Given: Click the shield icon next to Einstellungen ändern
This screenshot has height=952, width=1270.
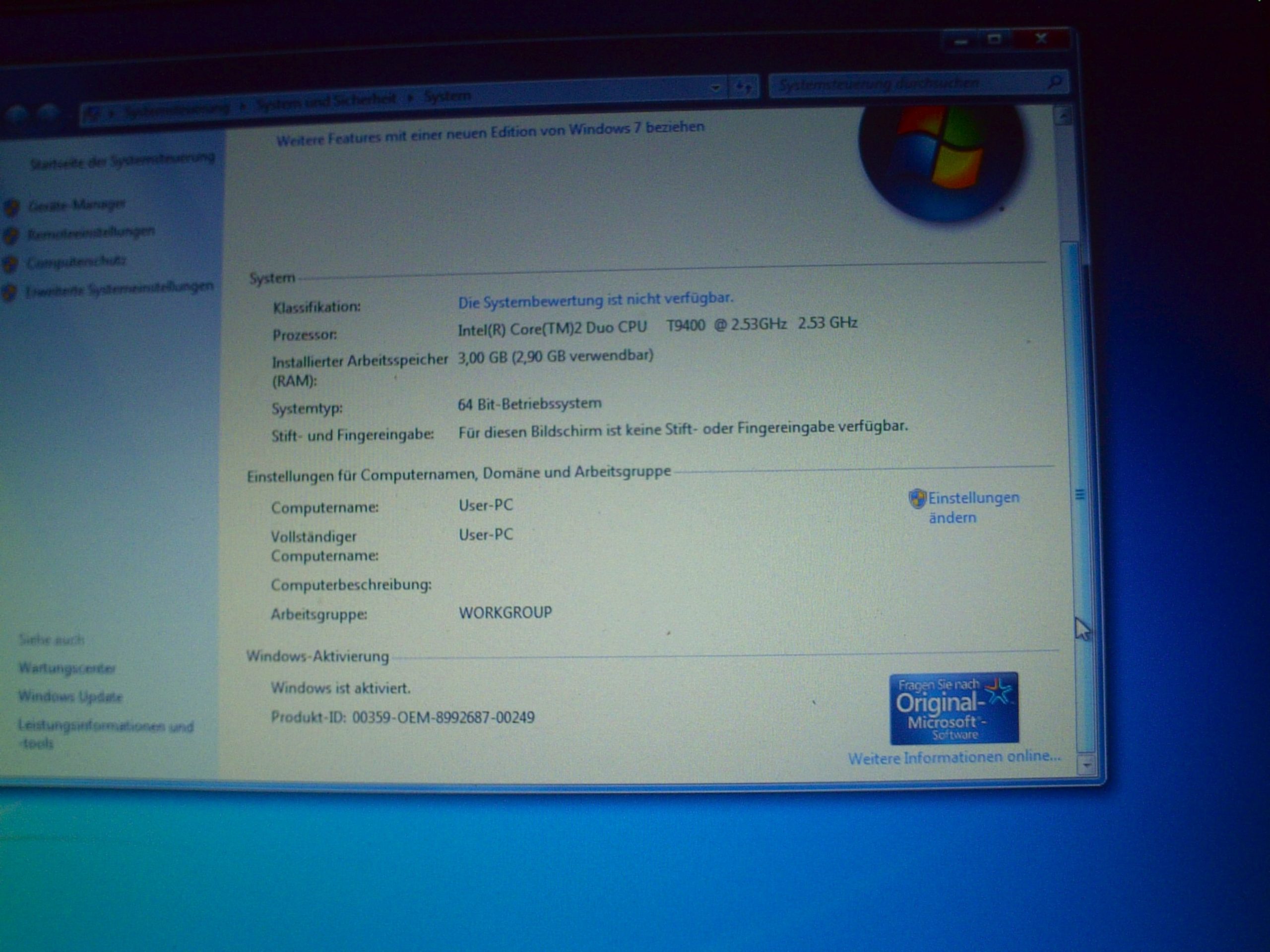Looking at the screenshot, I should point(917,499).
